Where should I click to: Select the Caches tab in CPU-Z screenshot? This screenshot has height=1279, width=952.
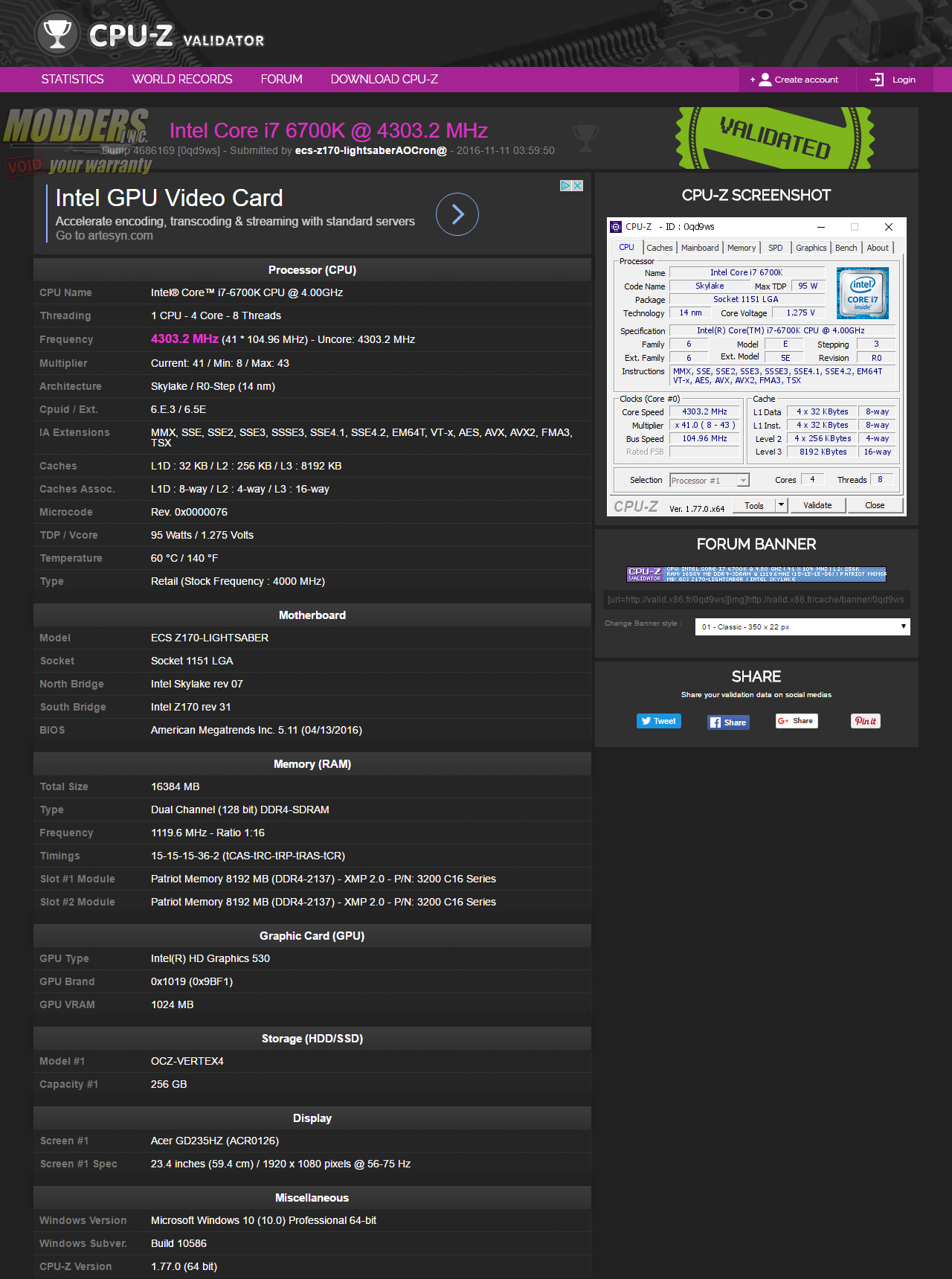(x=659, y=248)
